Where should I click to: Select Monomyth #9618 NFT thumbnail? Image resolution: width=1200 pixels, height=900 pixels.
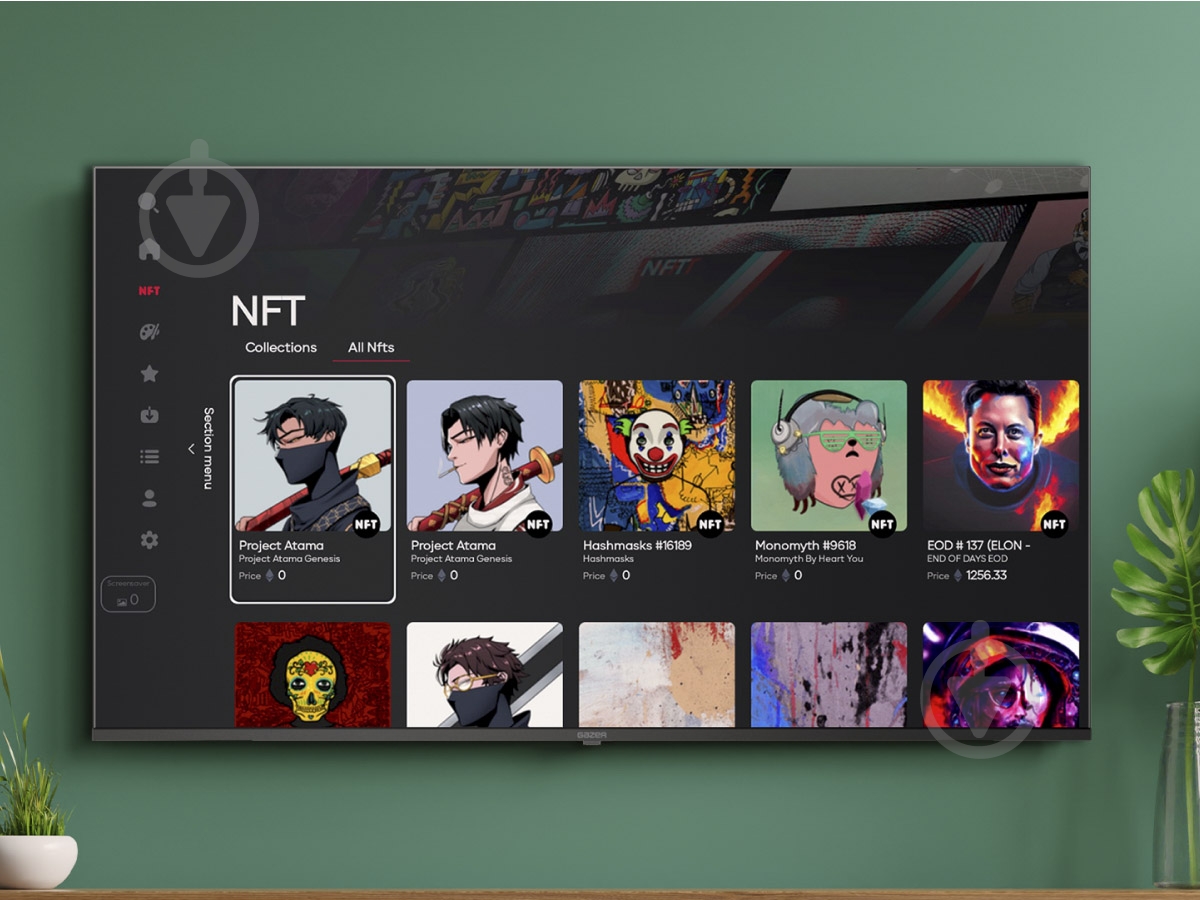[829, 456]
